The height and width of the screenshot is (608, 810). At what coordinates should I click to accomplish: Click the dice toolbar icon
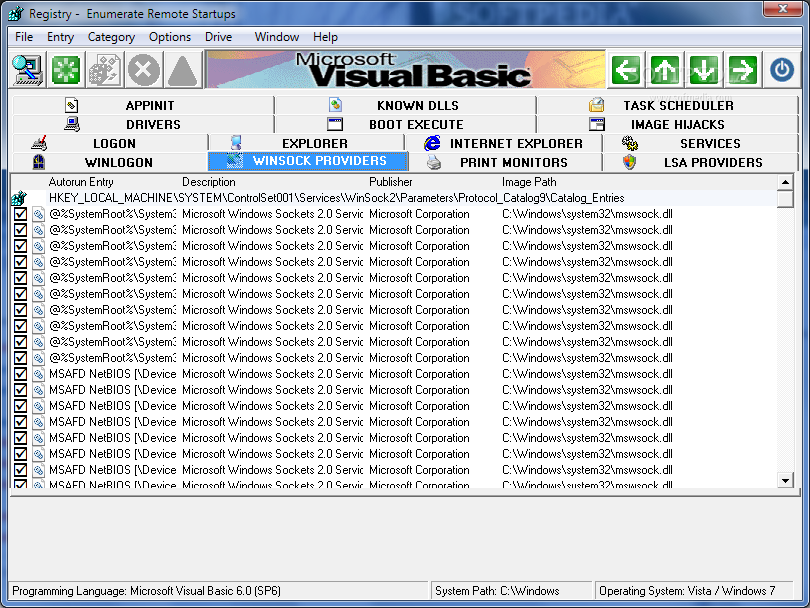point(105,70)
